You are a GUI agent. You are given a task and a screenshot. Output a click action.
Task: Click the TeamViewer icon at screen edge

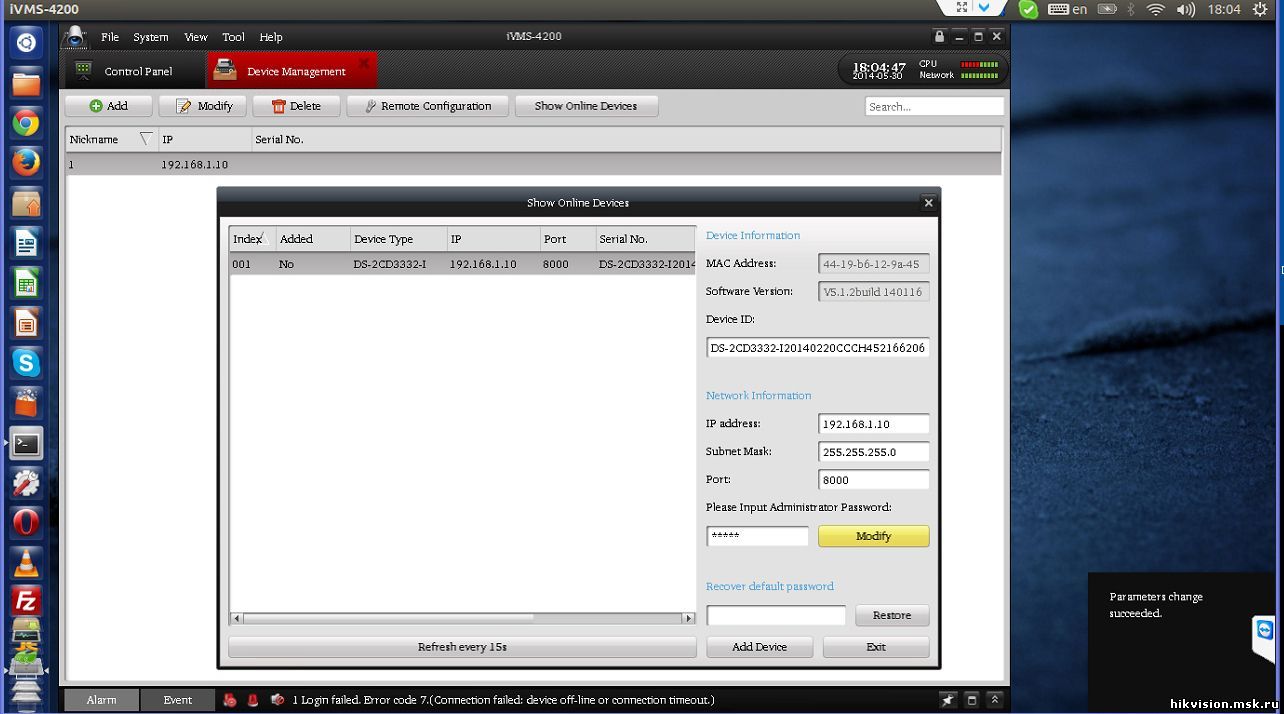[1265, 630]
